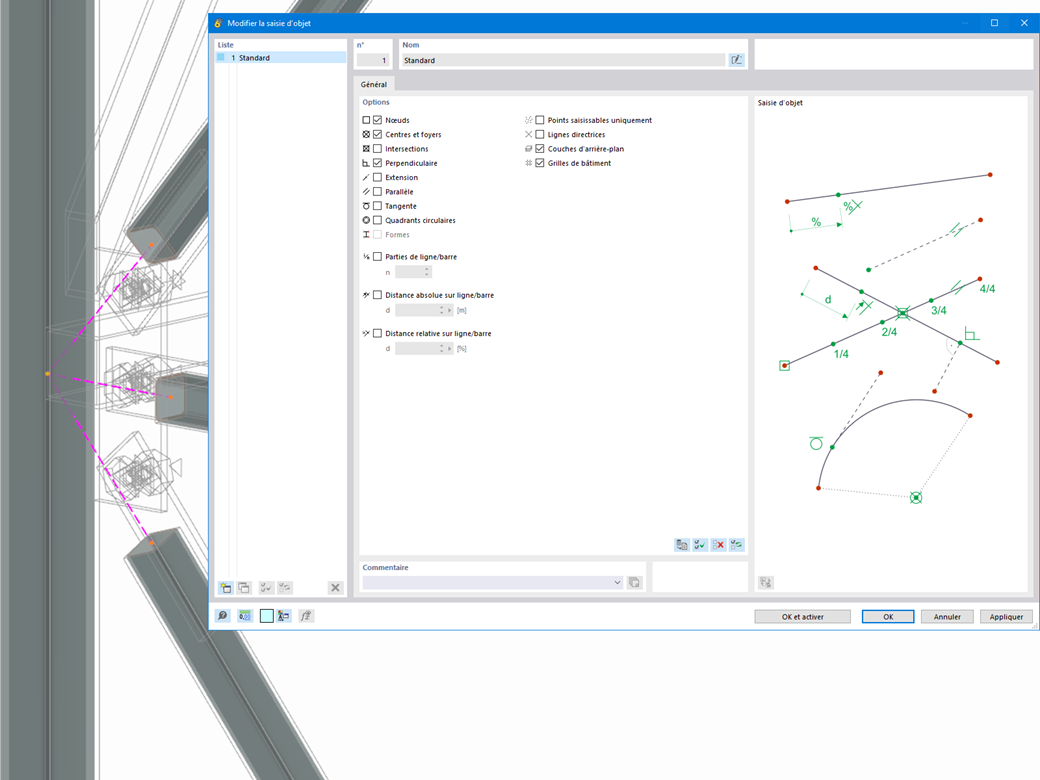Enable the Extension checkbox
Screen dimensions: 1040x780
click(x=377, y=177)
